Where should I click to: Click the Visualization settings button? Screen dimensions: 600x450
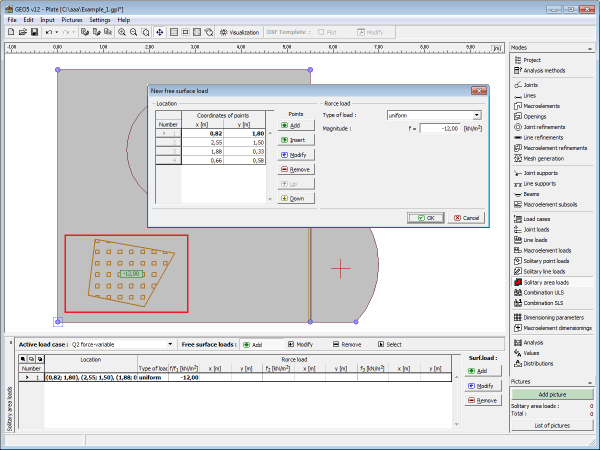(238, 32)
